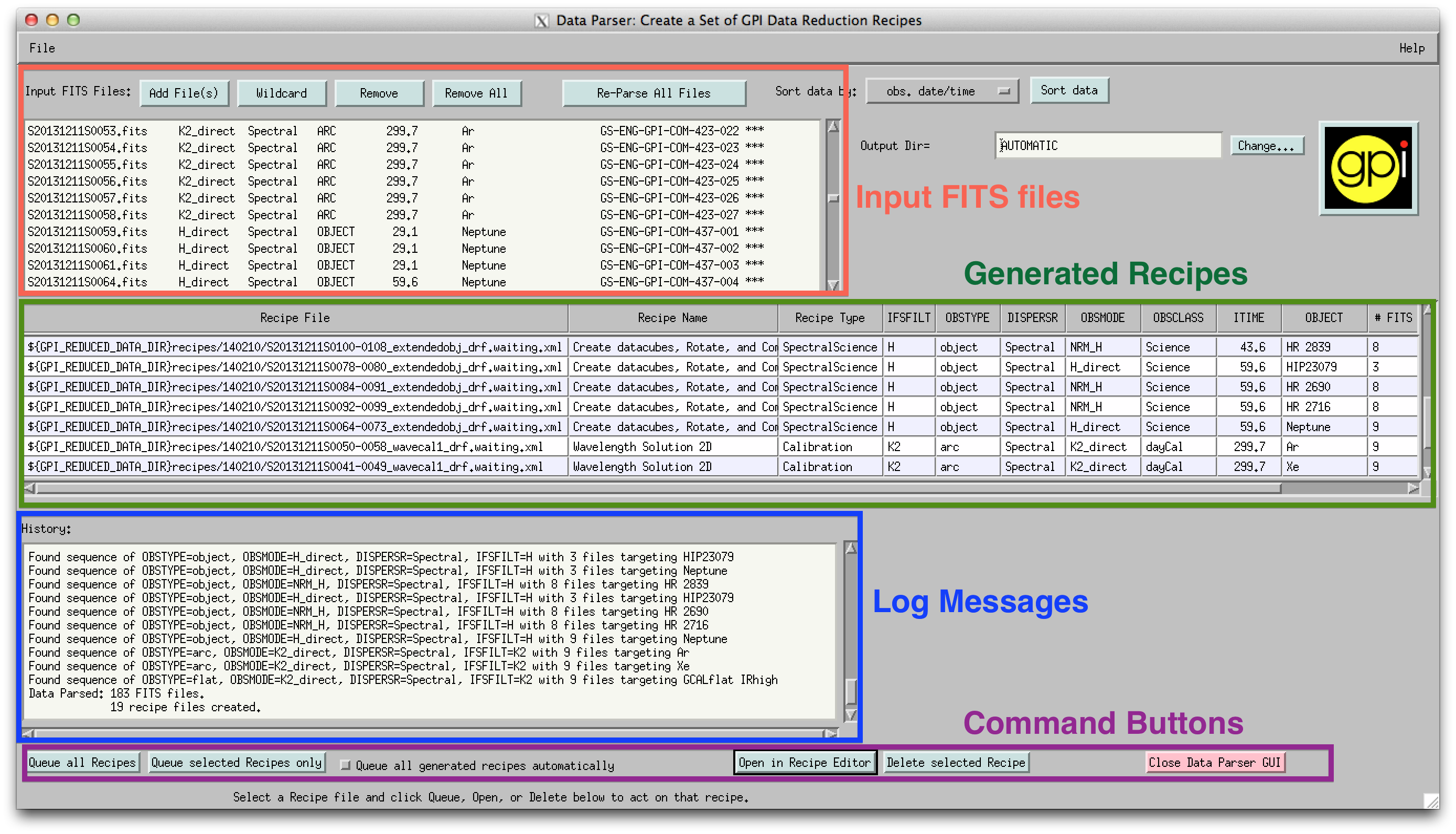Enable queue all generated recipes automatically
Viewport: 1456px width, 834px height.
coord(346,765)
